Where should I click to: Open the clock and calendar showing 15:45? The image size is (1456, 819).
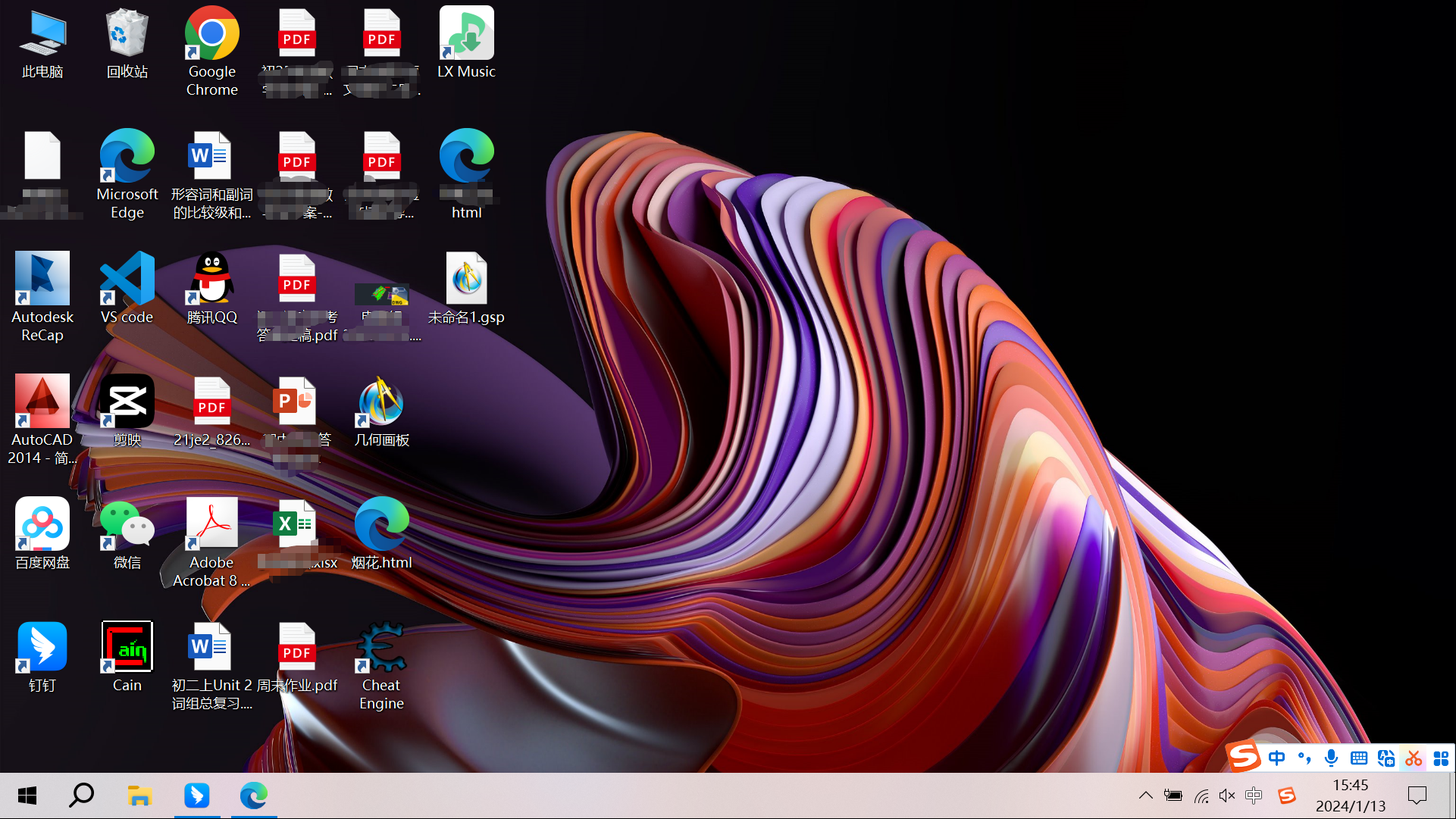[1351, 796]
